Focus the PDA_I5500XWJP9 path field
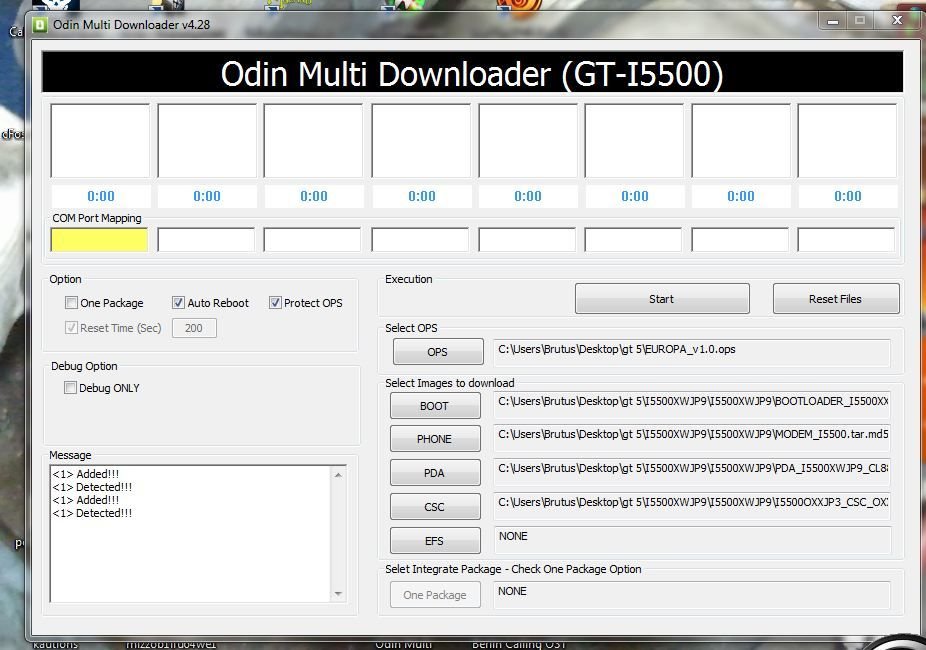The height and width of the screenshot is (650, 926). [x=692, y=471]
